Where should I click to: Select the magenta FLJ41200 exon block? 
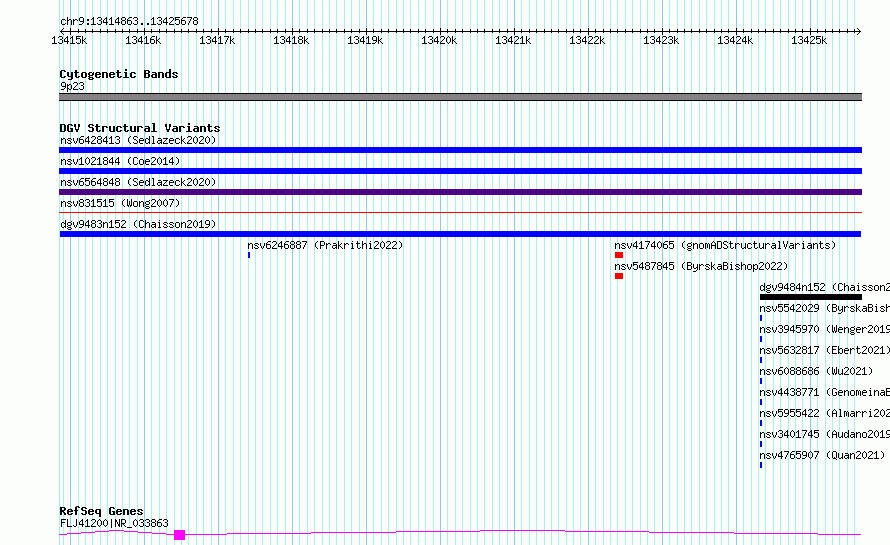pyautogui.click(x=179, y=535)
